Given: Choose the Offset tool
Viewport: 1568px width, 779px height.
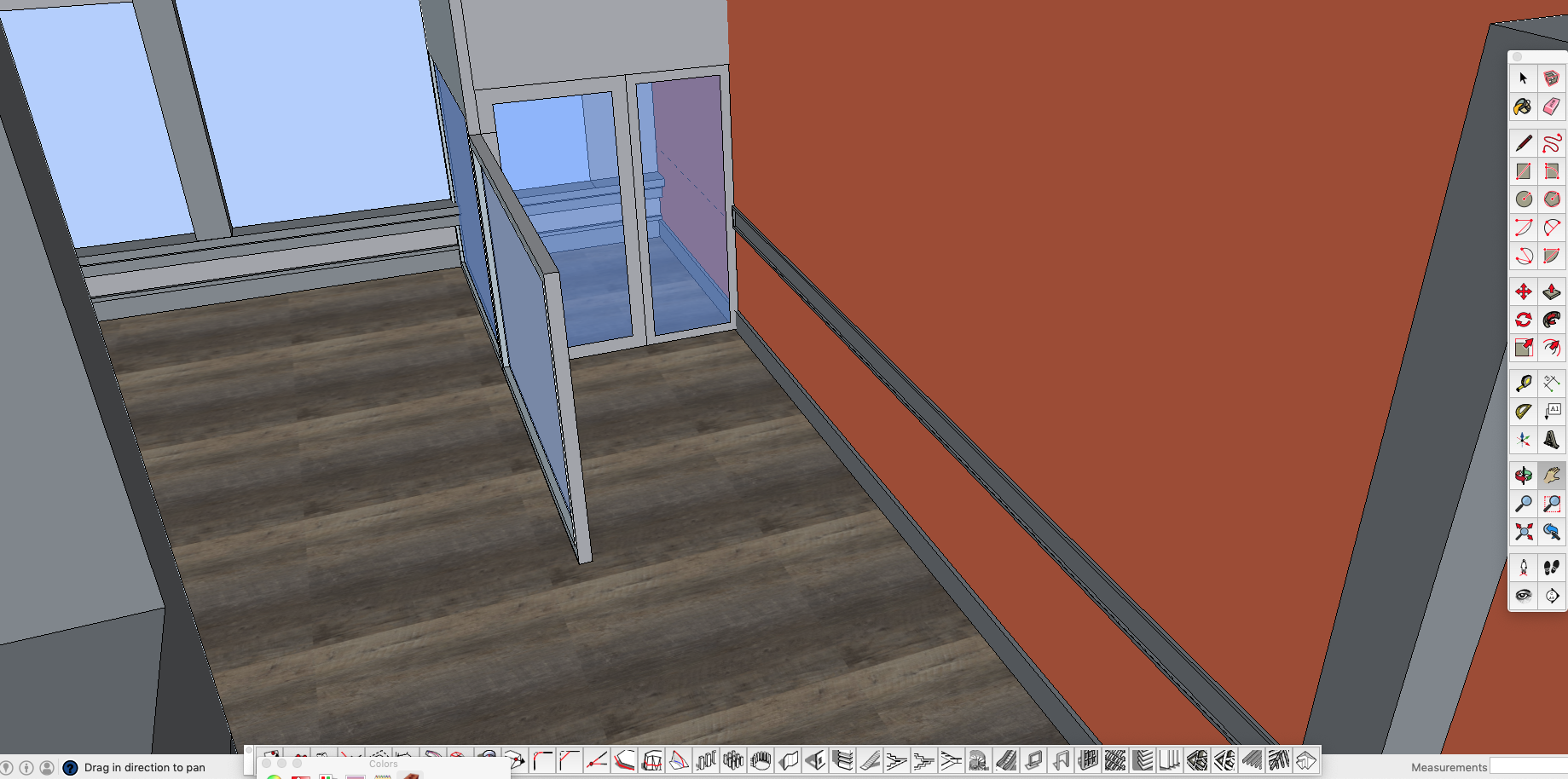Looking at the screenshot, I should click(1552, 348).
